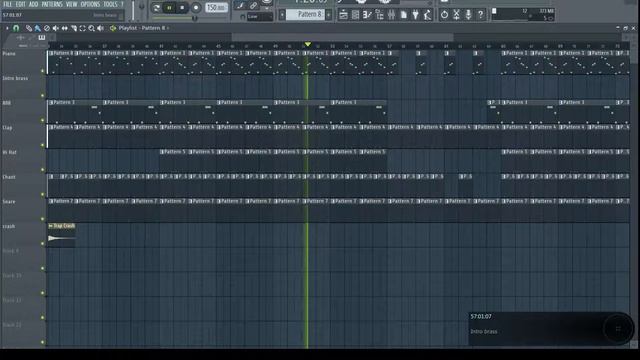640x360 pixels.
Task: Click the orange playhead marker on timeline
Action: tap(308, 44)
